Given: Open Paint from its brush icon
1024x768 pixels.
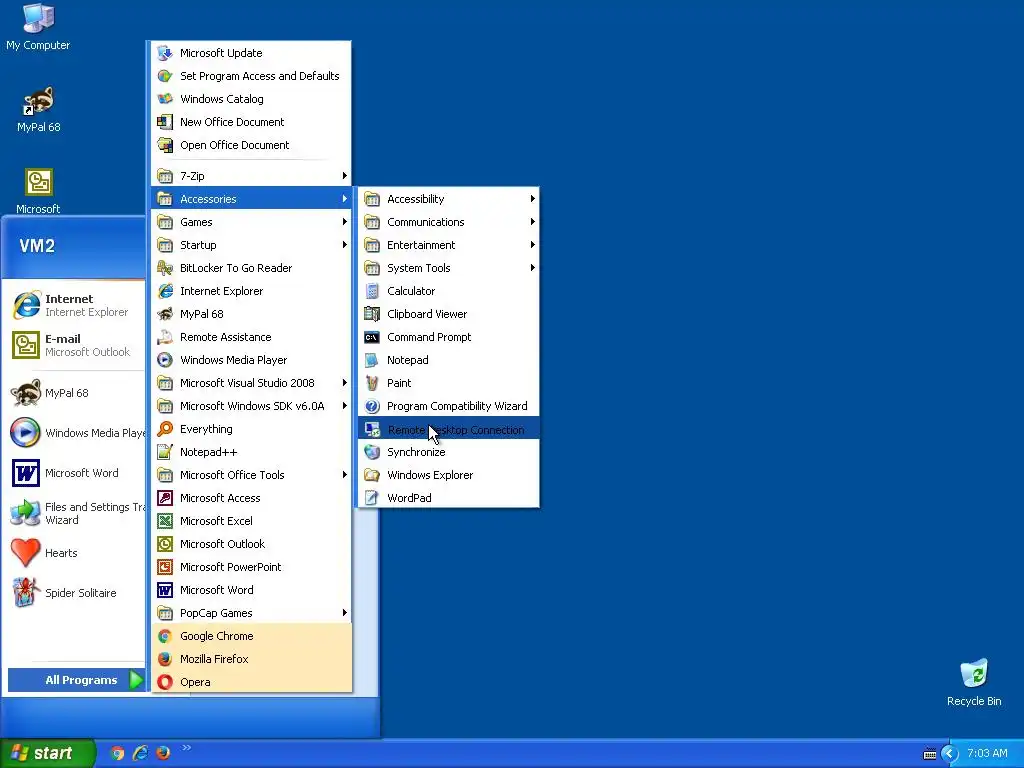Looking at the screenshot, I should pyautogui.click(x=372, y=383).
